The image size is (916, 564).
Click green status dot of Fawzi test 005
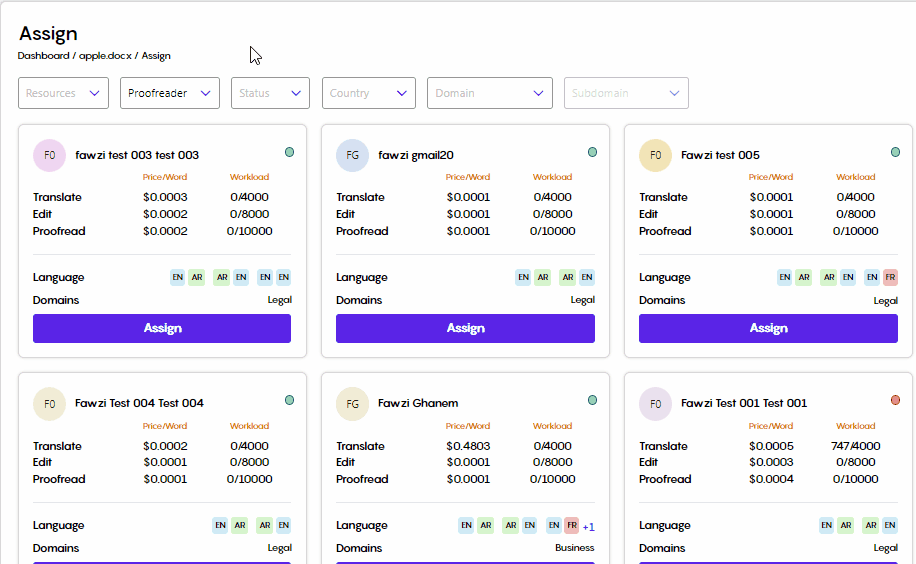point(896,153)
